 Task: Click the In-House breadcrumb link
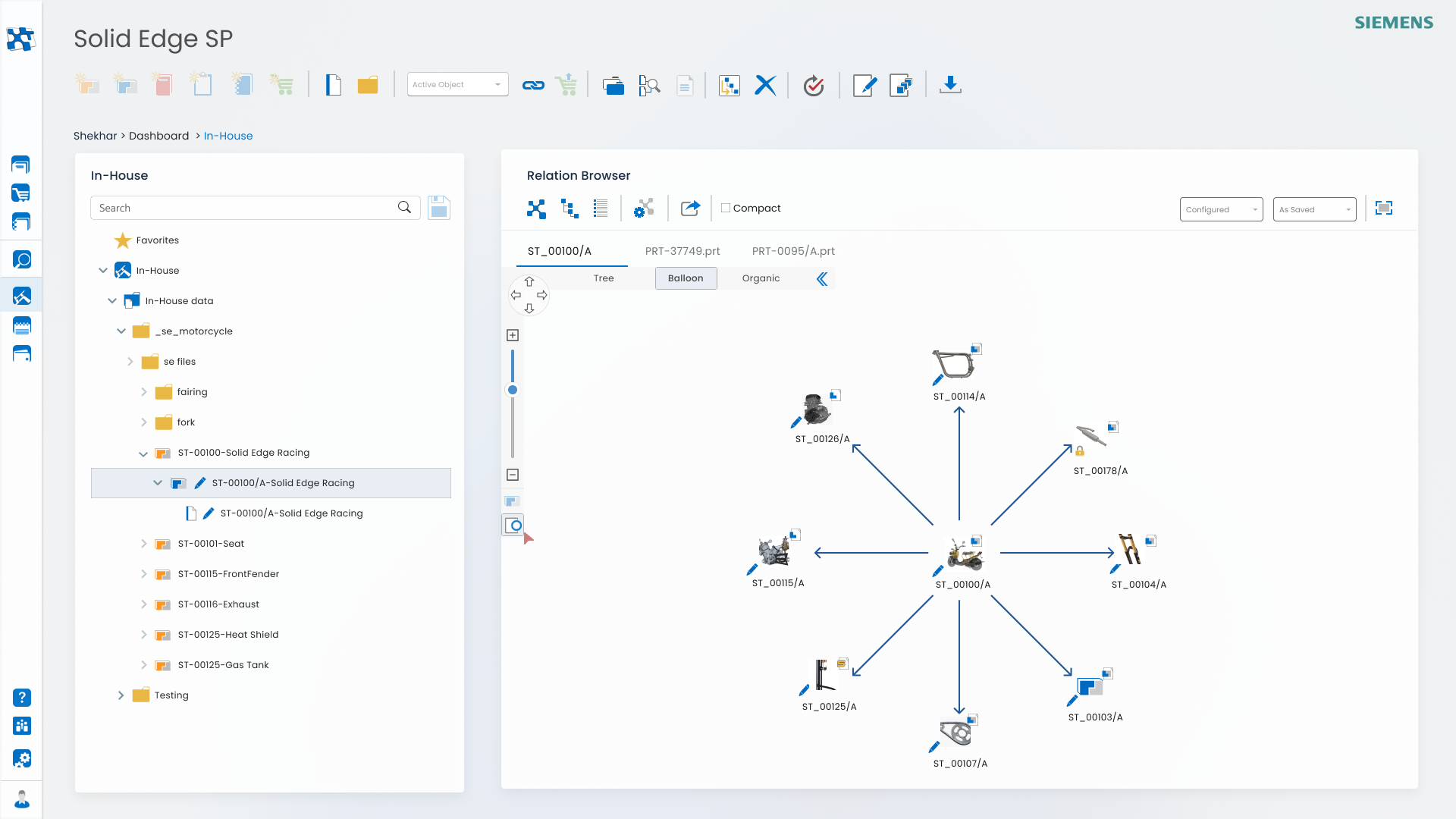point(228,136)
